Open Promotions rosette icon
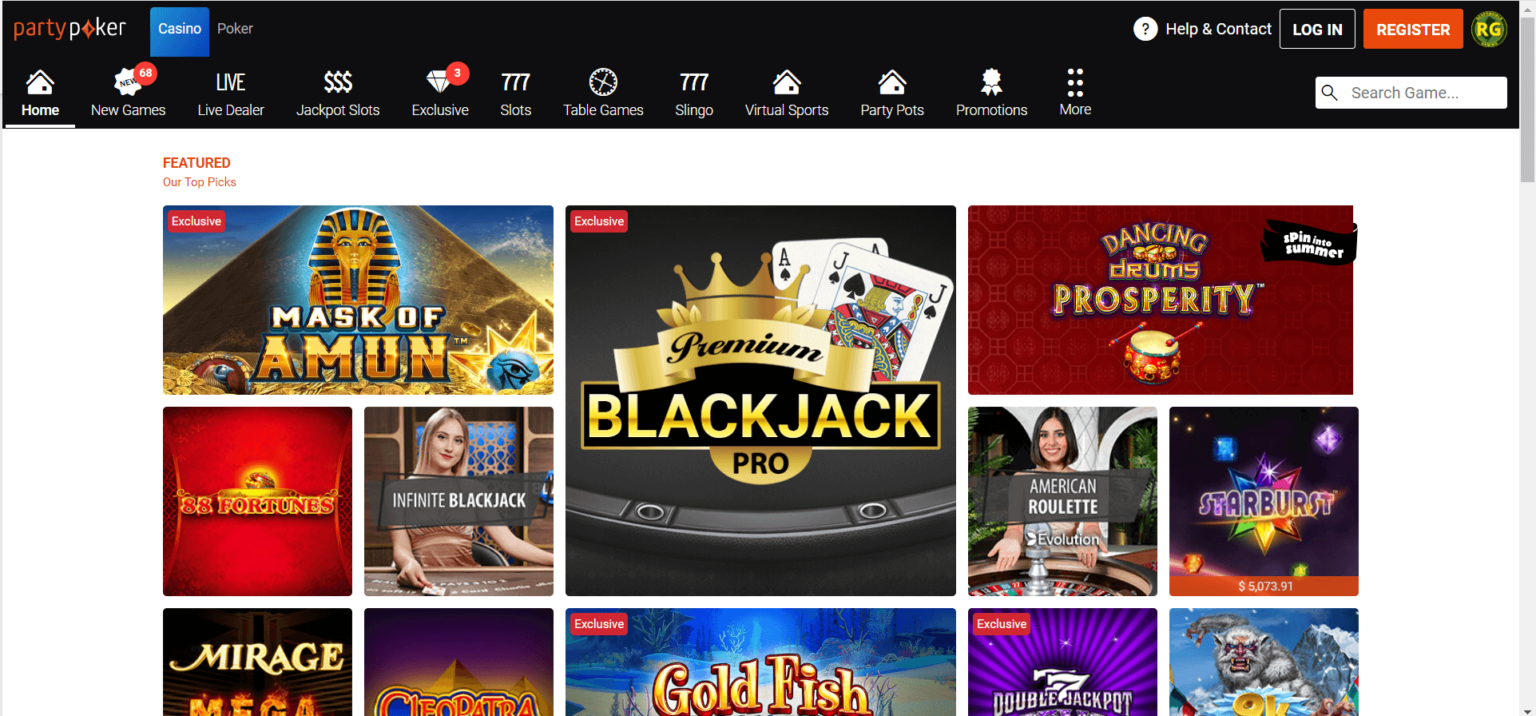The image size is (1536, 716). (x=991, y=82)
